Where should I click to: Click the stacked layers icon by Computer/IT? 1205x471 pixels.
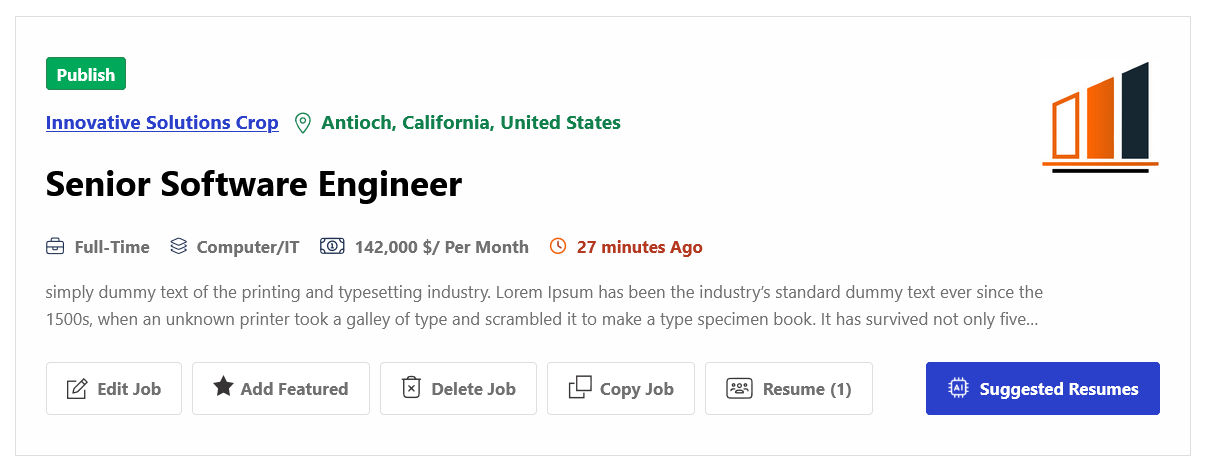[179, 247]
